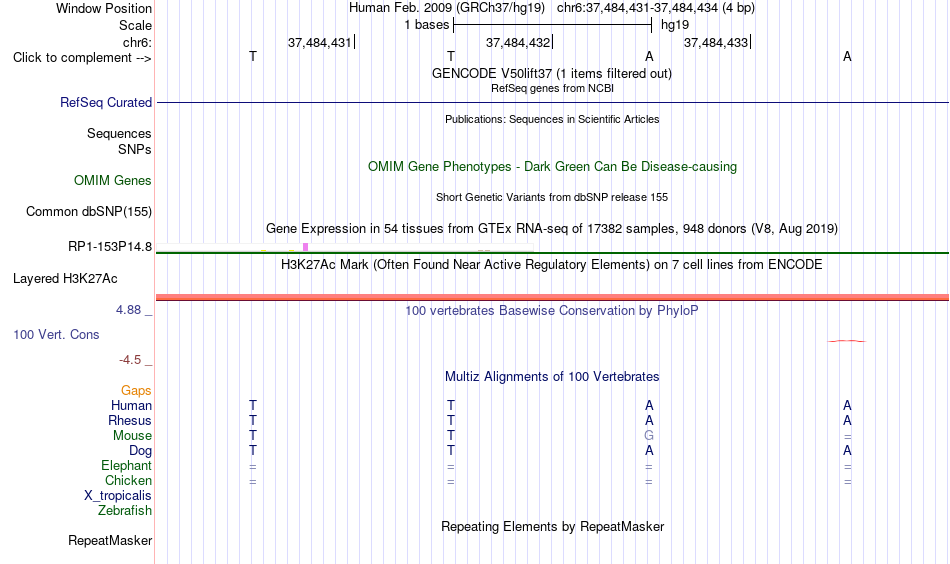Open 'Publications: Sequences in Scientific Articles' title

[x=552, y=119]
